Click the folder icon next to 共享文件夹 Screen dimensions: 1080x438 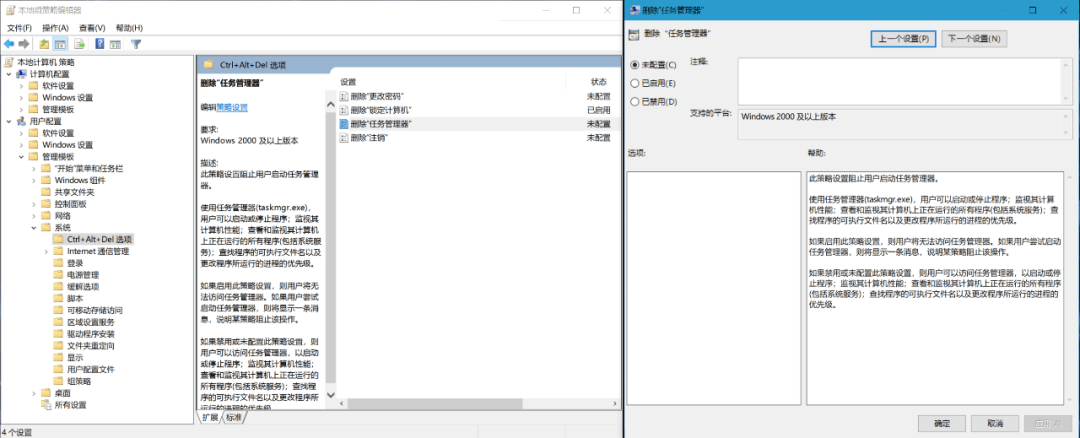point(46,192)
